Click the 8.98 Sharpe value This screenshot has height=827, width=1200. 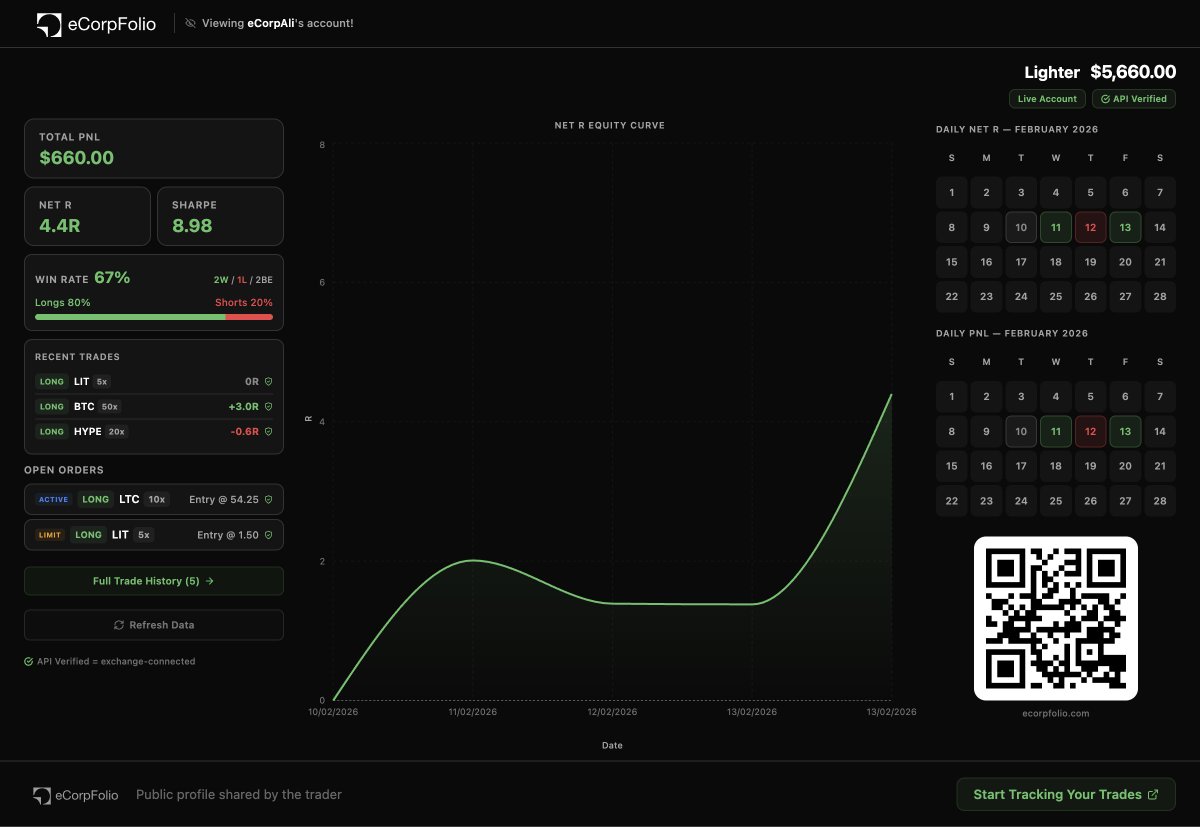192,226
